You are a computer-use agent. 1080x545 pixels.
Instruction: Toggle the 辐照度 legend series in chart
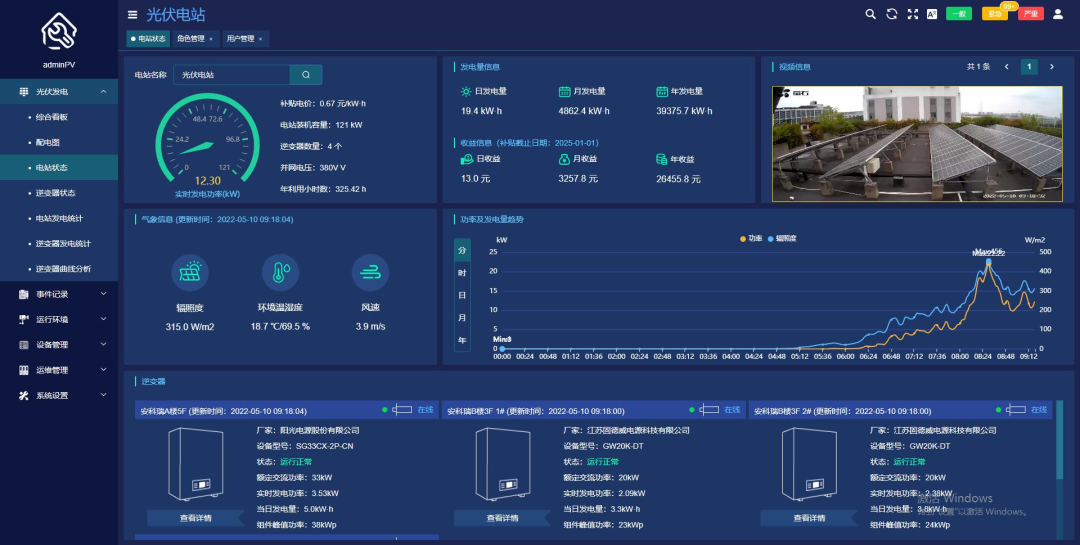point(782,238)
